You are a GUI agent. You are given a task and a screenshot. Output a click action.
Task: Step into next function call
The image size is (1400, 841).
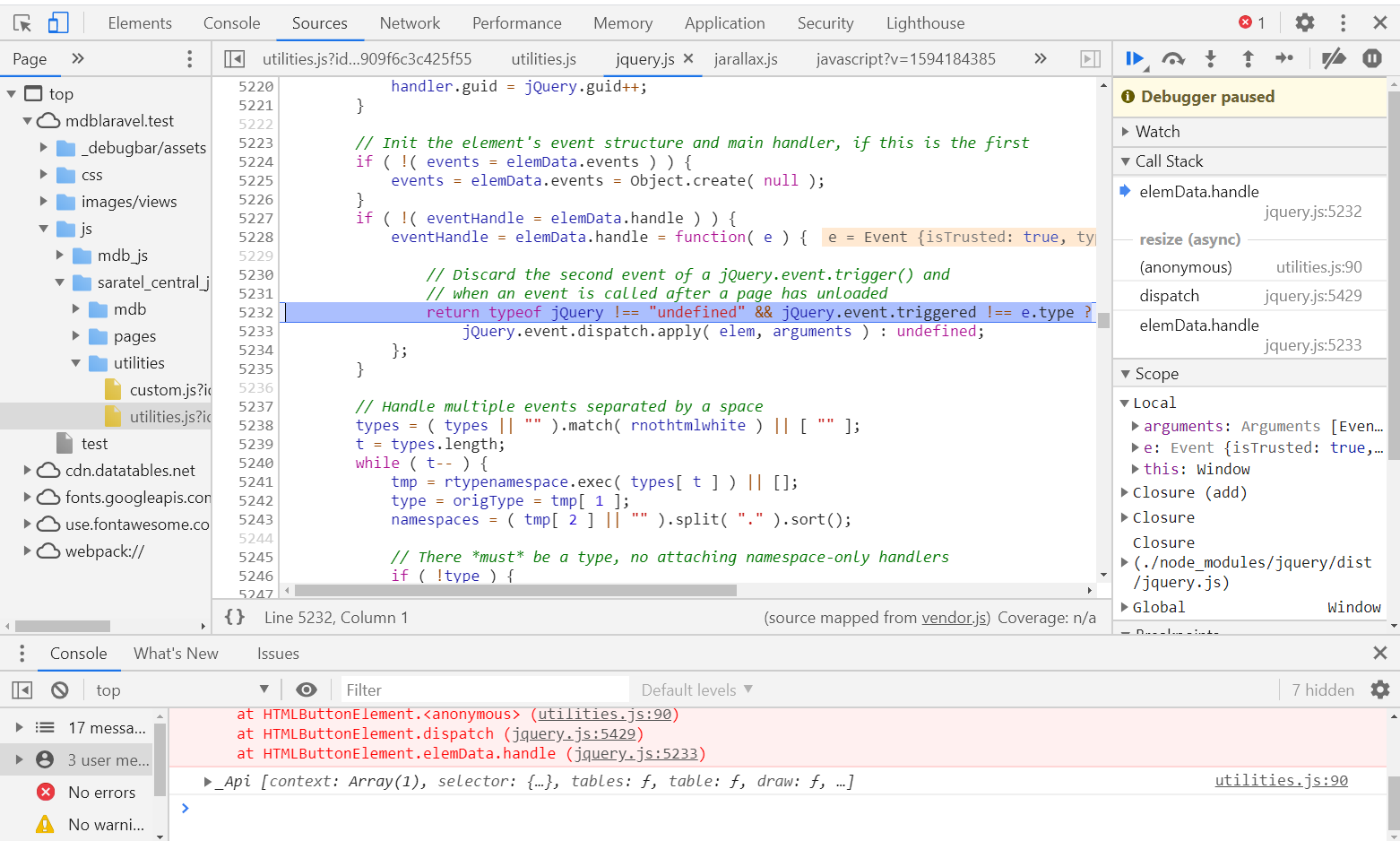point(1211,58)
